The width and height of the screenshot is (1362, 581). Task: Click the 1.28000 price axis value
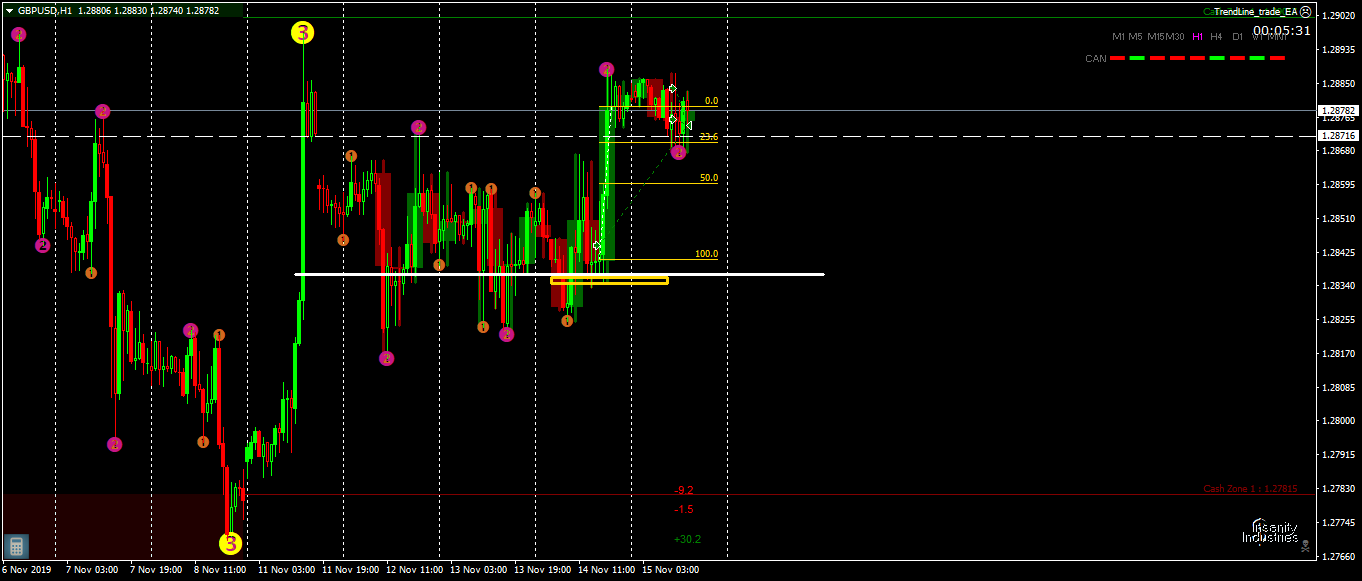(x=1340, y=421)
